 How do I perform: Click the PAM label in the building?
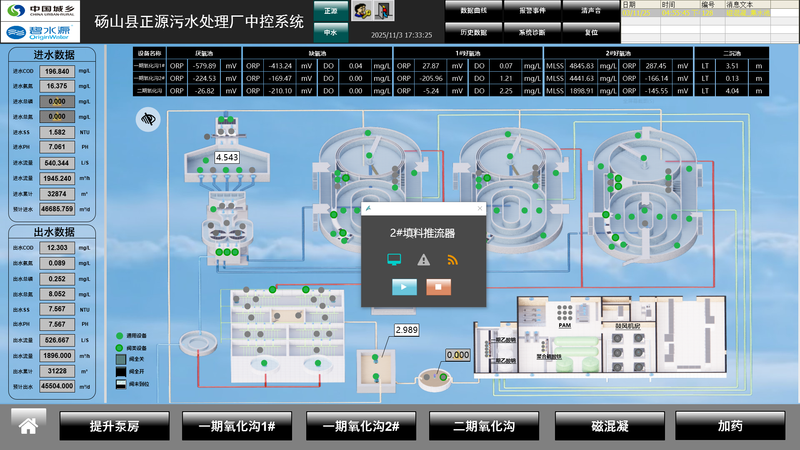tap(564, 326)
